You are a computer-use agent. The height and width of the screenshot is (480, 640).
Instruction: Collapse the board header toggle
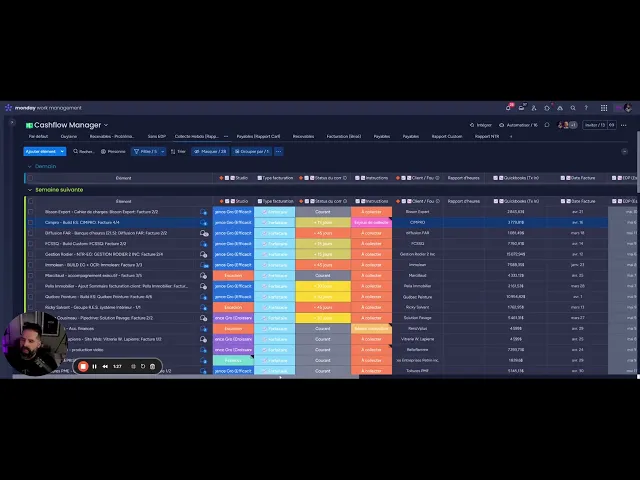pos(624,151)
